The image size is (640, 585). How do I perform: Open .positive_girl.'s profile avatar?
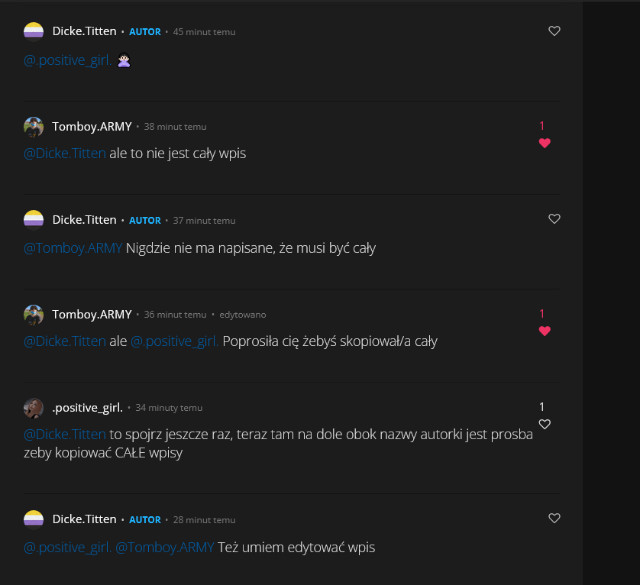(34, 407)
